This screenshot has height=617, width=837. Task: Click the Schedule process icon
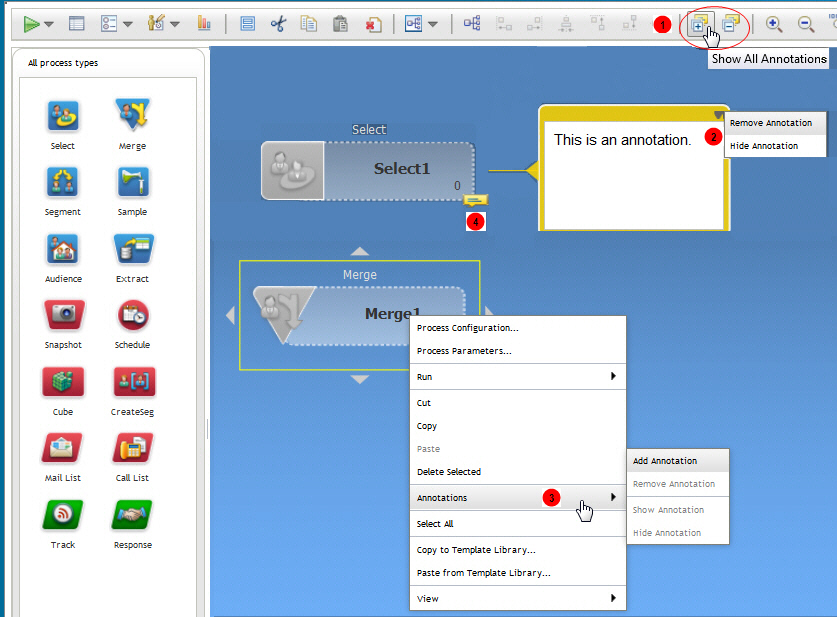click(132, 315)
